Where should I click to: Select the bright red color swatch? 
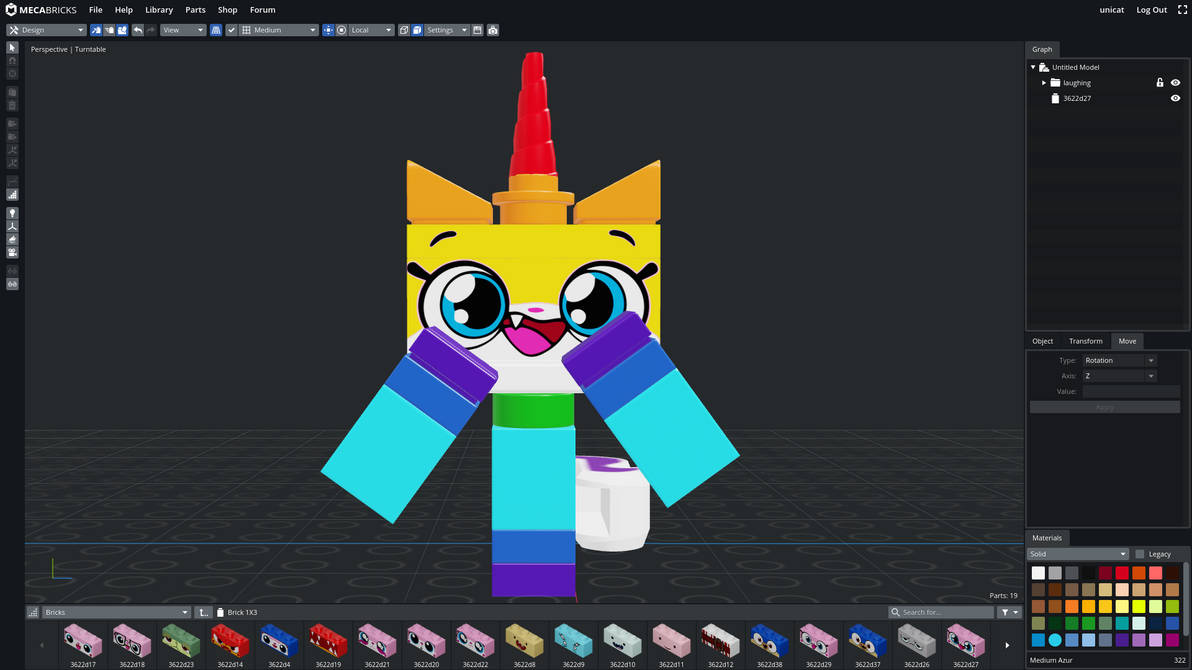(1122, 573)
